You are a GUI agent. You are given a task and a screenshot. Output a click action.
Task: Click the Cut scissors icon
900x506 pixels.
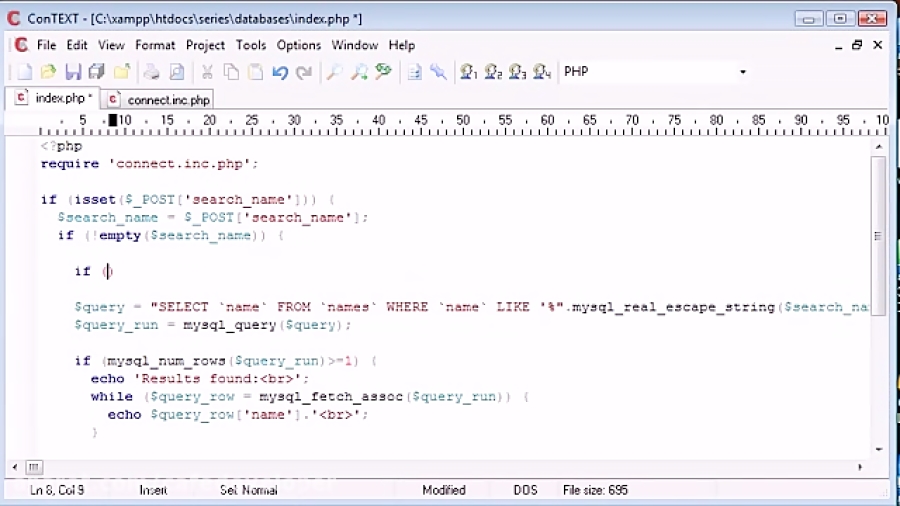click(207, 72)
